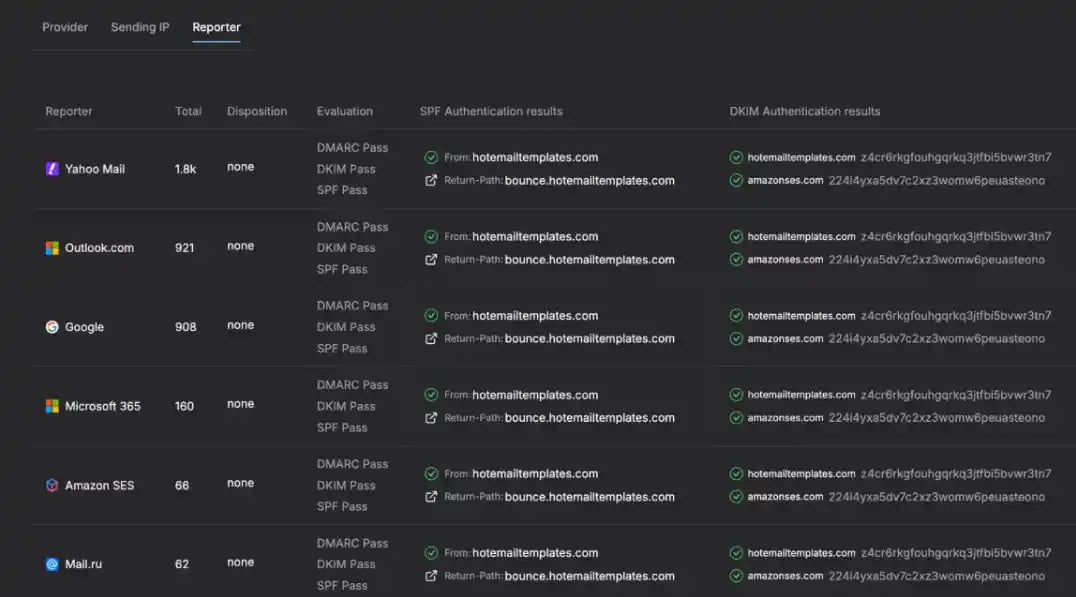Click SPF Pass in Google row

[x=342, y=349]
